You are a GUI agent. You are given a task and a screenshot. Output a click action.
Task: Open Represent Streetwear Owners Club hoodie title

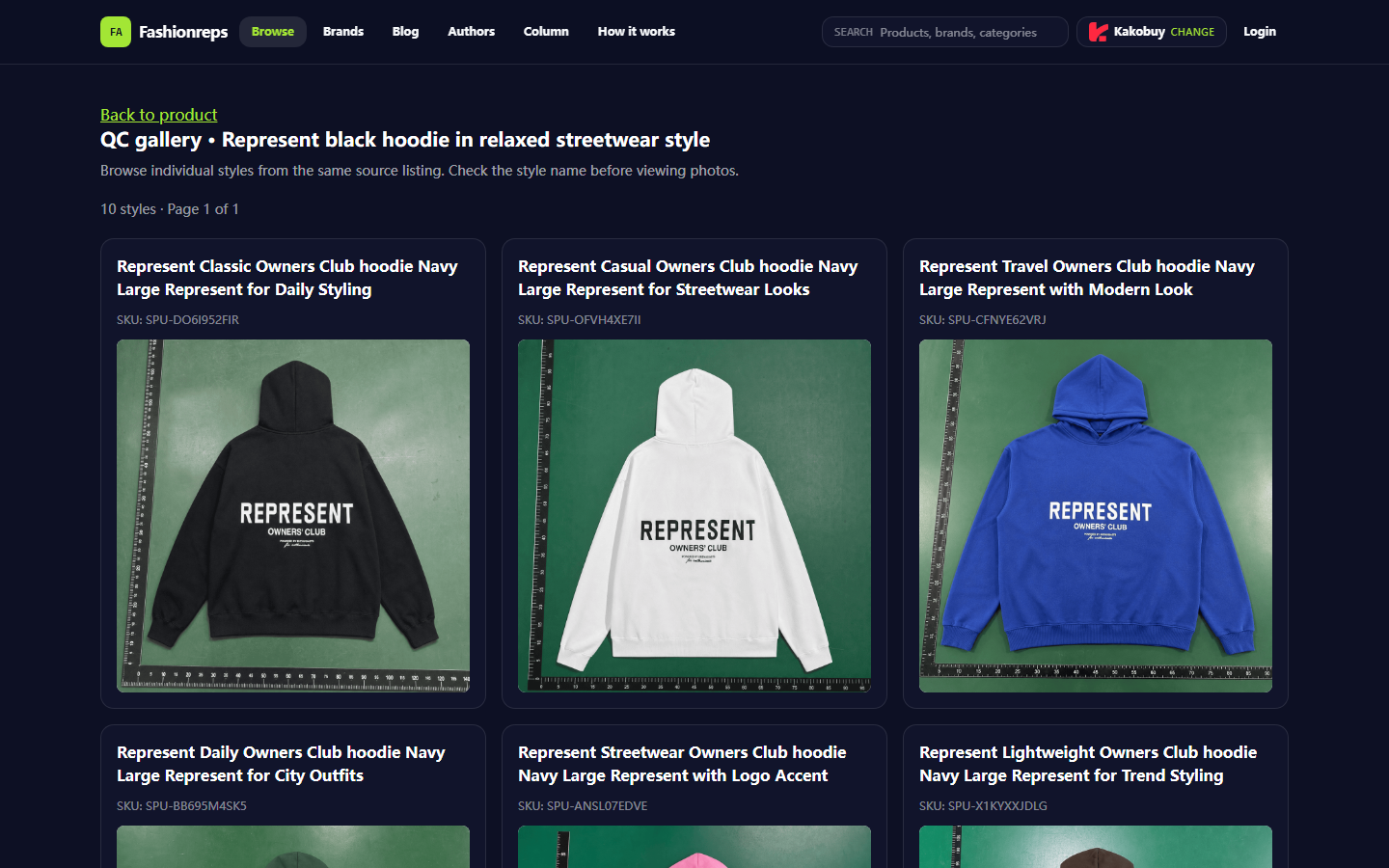(682, 764)
